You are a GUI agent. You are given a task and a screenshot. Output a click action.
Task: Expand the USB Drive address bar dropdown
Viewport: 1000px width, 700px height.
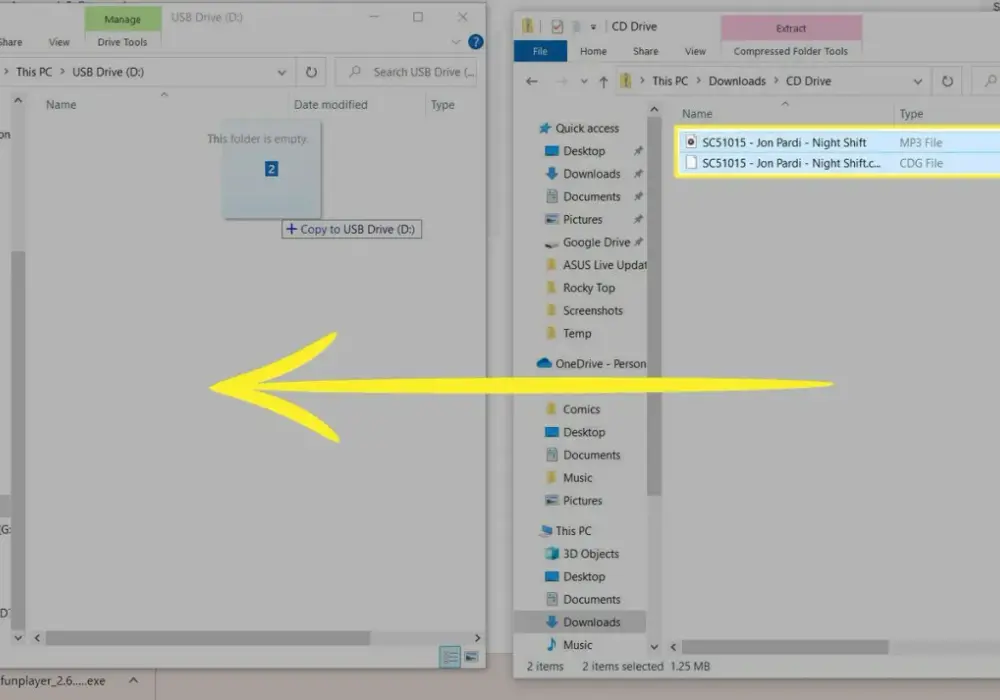281,72
